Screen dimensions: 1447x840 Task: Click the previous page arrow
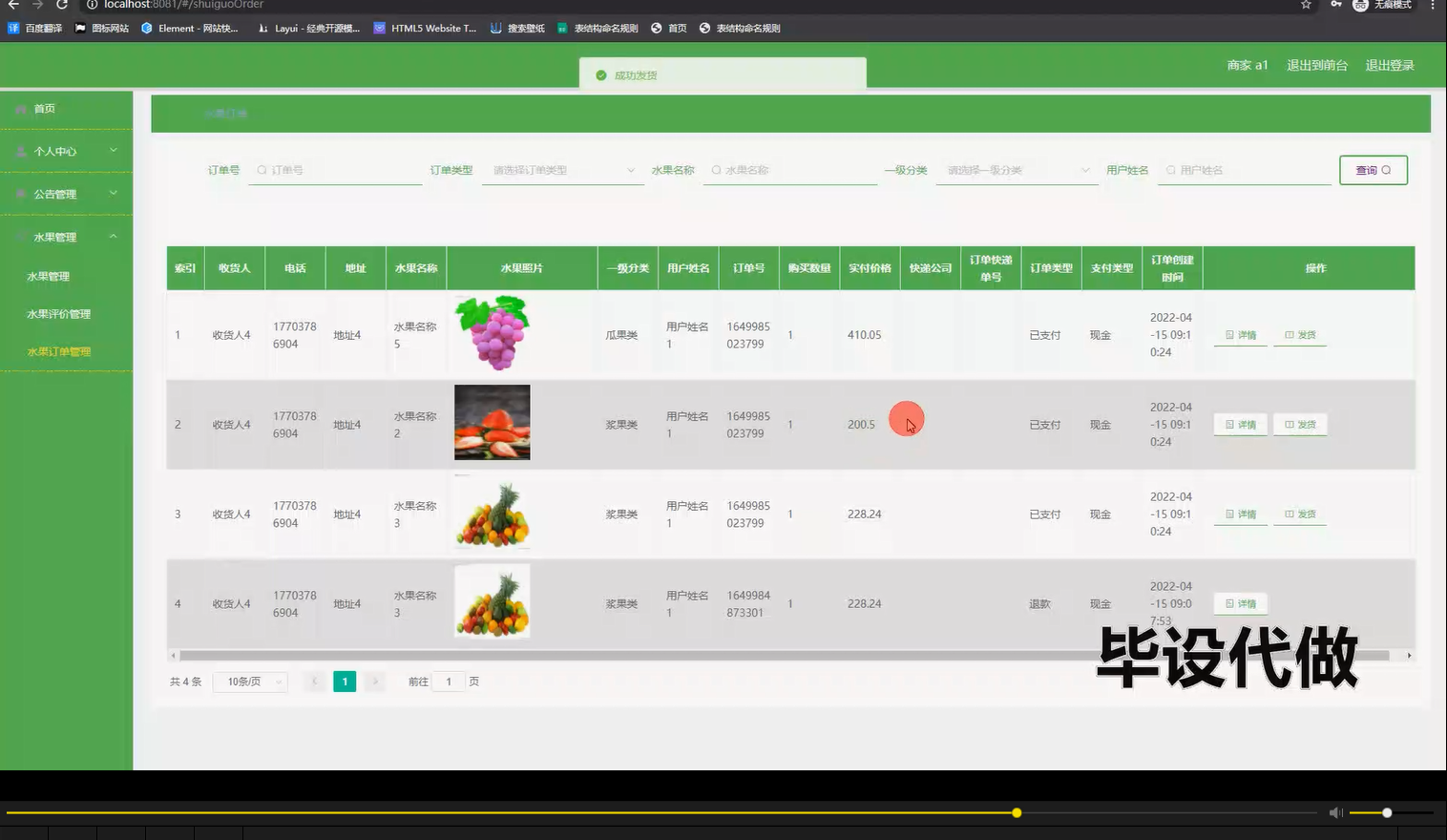315,682
